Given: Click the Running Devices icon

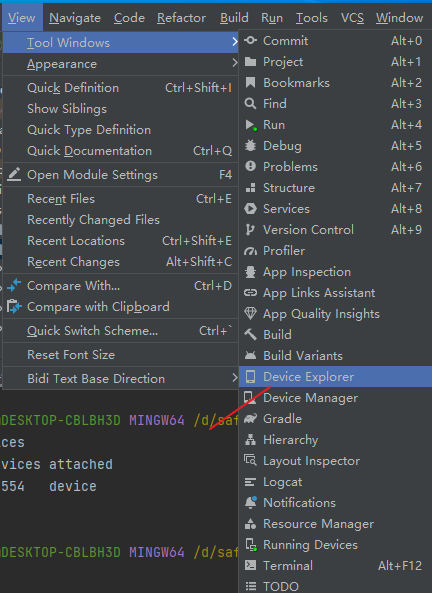Looking at the screenshot, I should 251,545.
